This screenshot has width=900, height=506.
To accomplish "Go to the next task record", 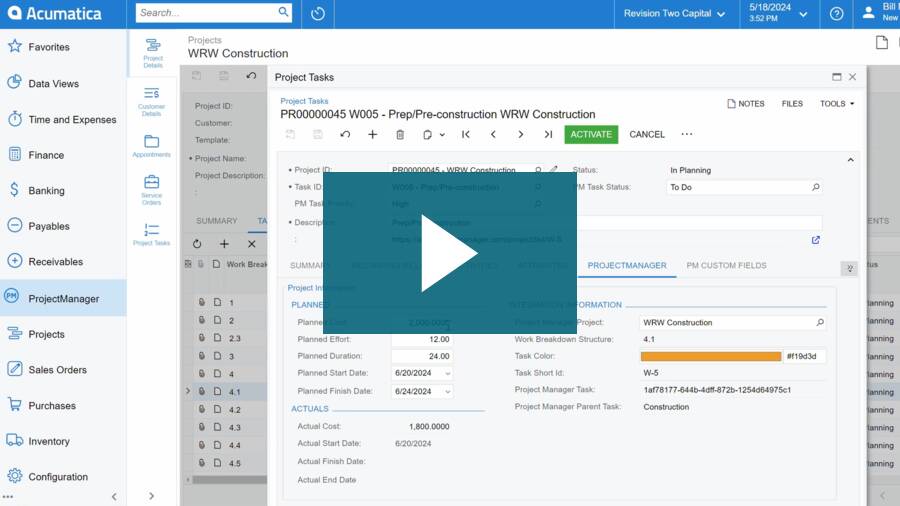I will pyautogui.click(x=521, y=134).
